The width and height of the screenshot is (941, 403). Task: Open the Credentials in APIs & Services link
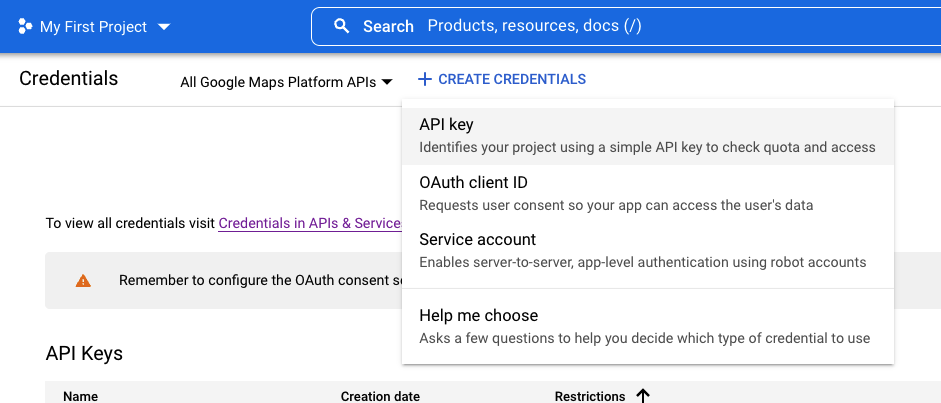(310, 224)
